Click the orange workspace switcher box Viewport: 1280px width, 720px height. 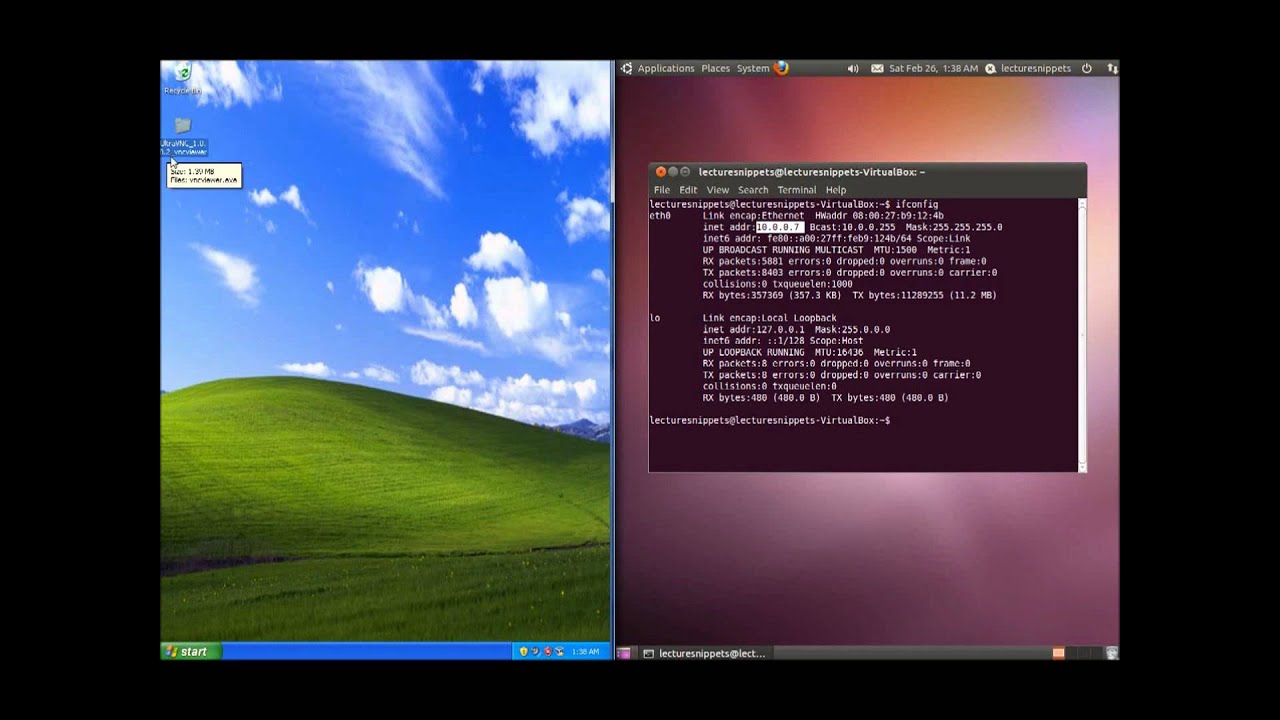pyautogui.click(x=1058, y=653)
